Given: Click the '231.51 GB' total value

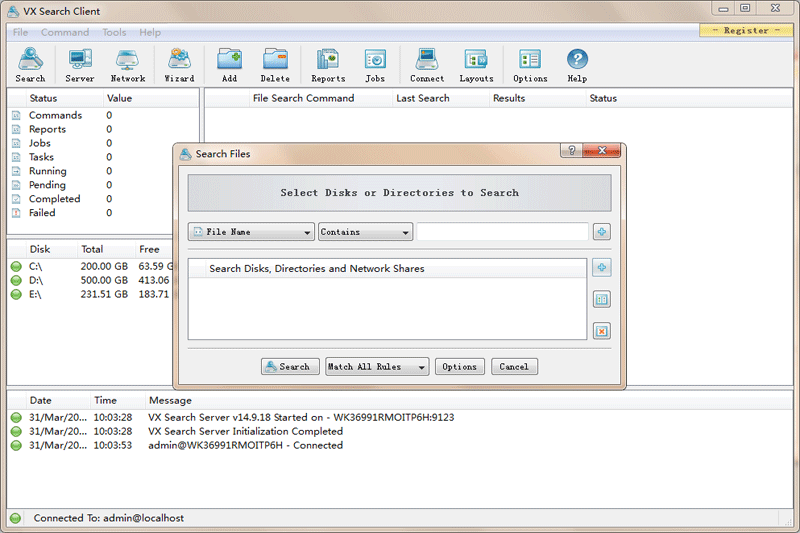Looking at the screenshot, I should [104, 294].
